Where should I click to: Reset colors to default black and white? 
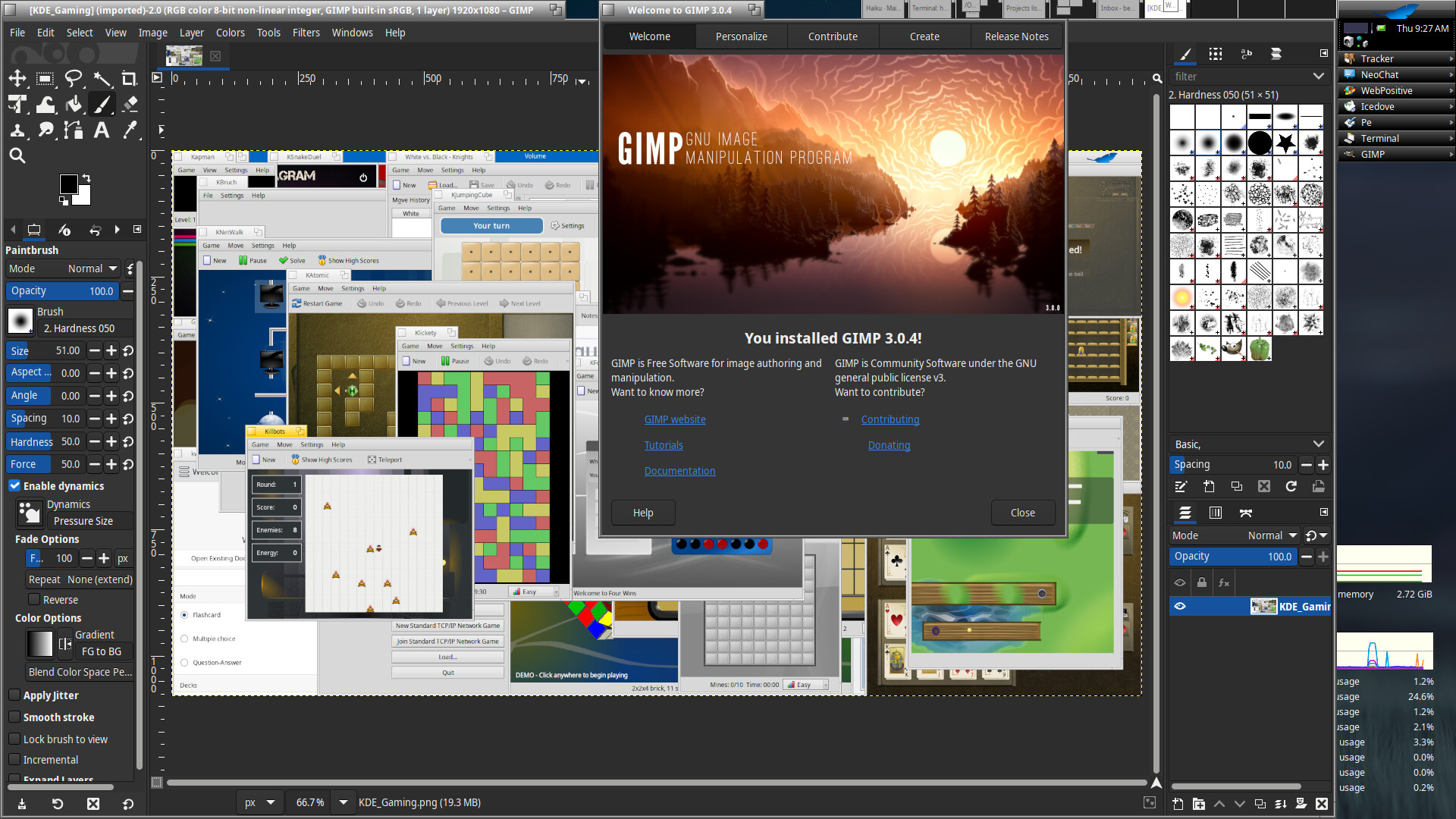coord(64,201)
